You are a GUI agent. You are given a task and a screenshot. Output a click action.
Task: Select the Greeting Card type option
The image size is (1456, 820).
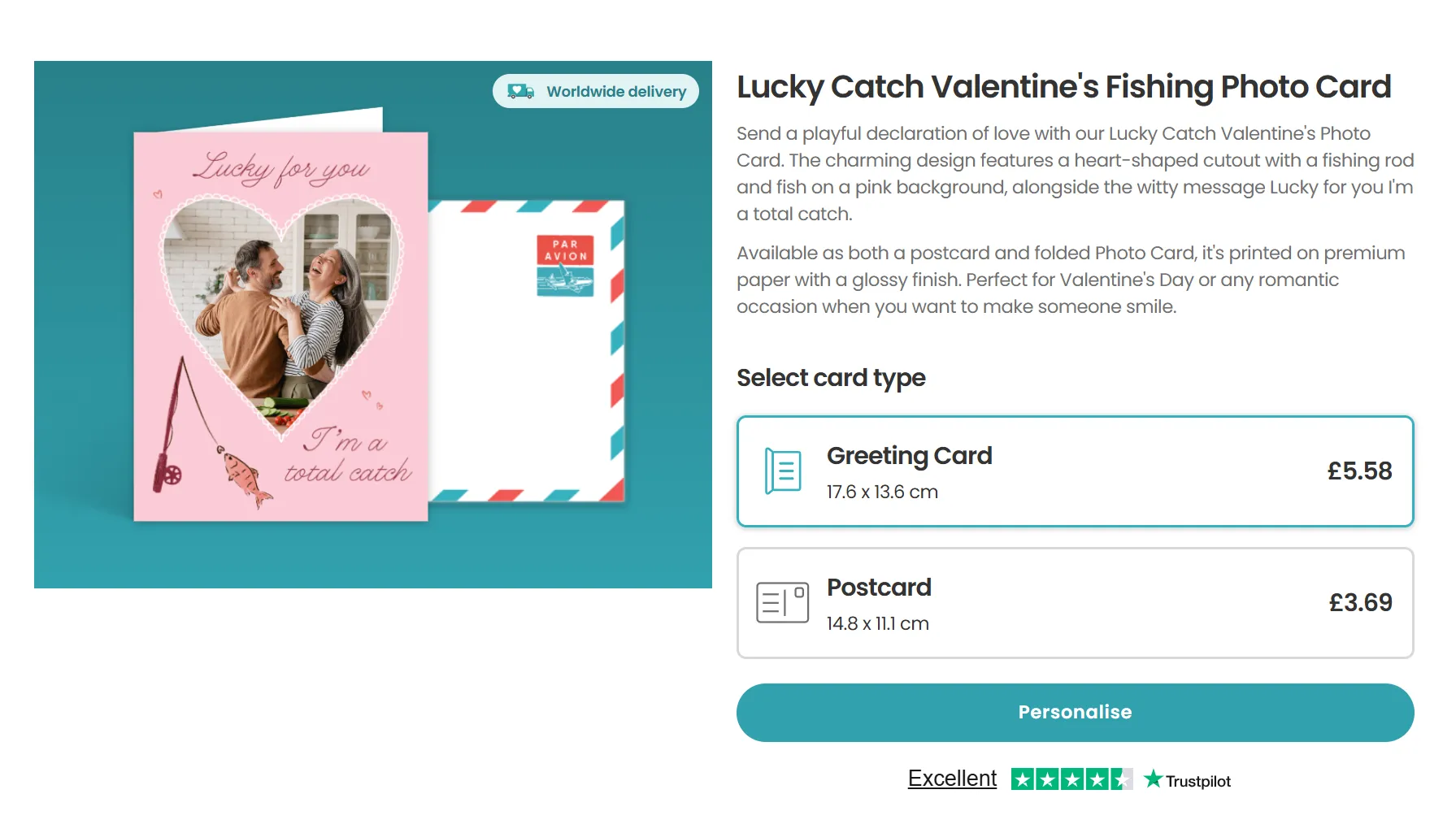(x=1074, y=471)
